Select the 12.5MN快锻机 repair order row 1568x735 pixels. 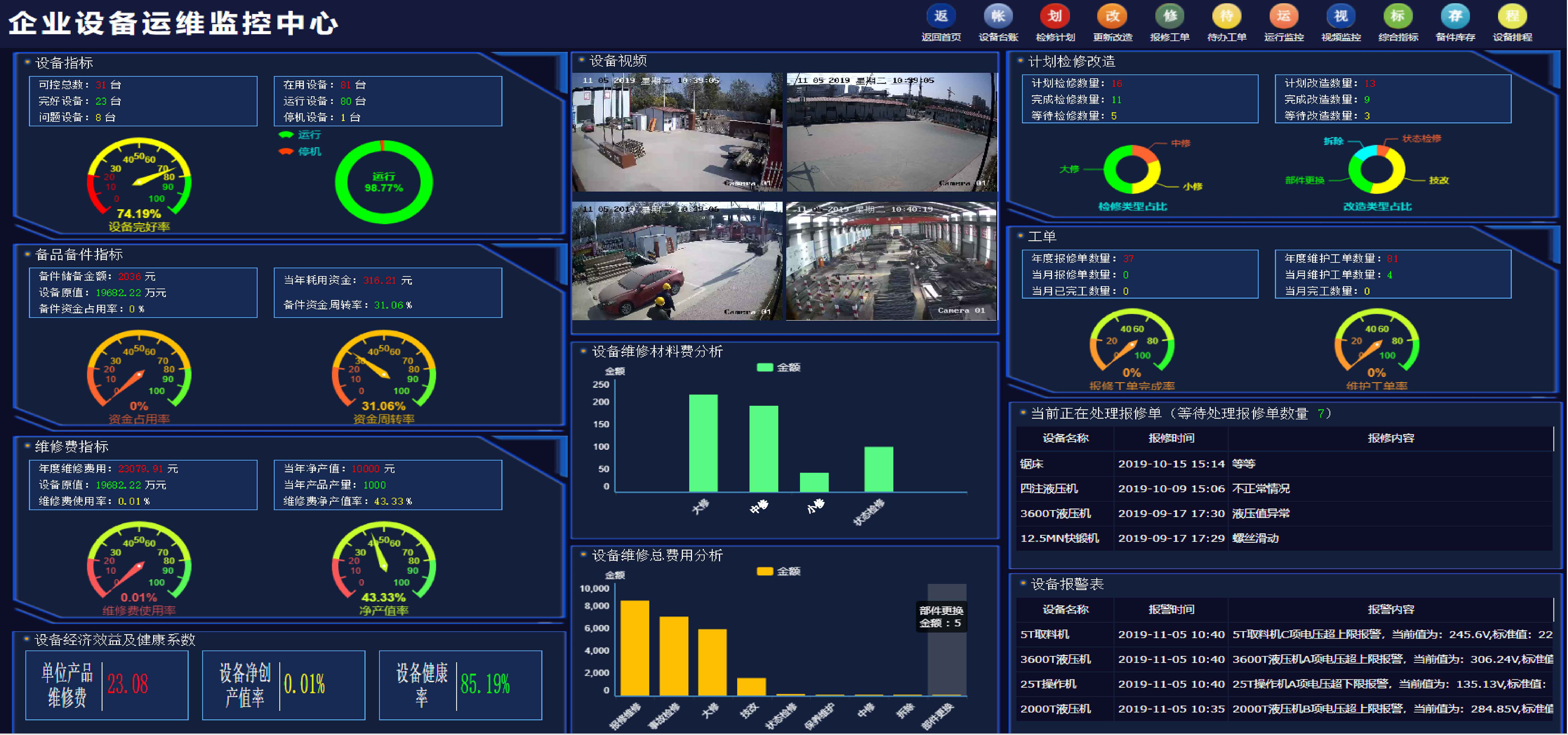coord(1284,538)
